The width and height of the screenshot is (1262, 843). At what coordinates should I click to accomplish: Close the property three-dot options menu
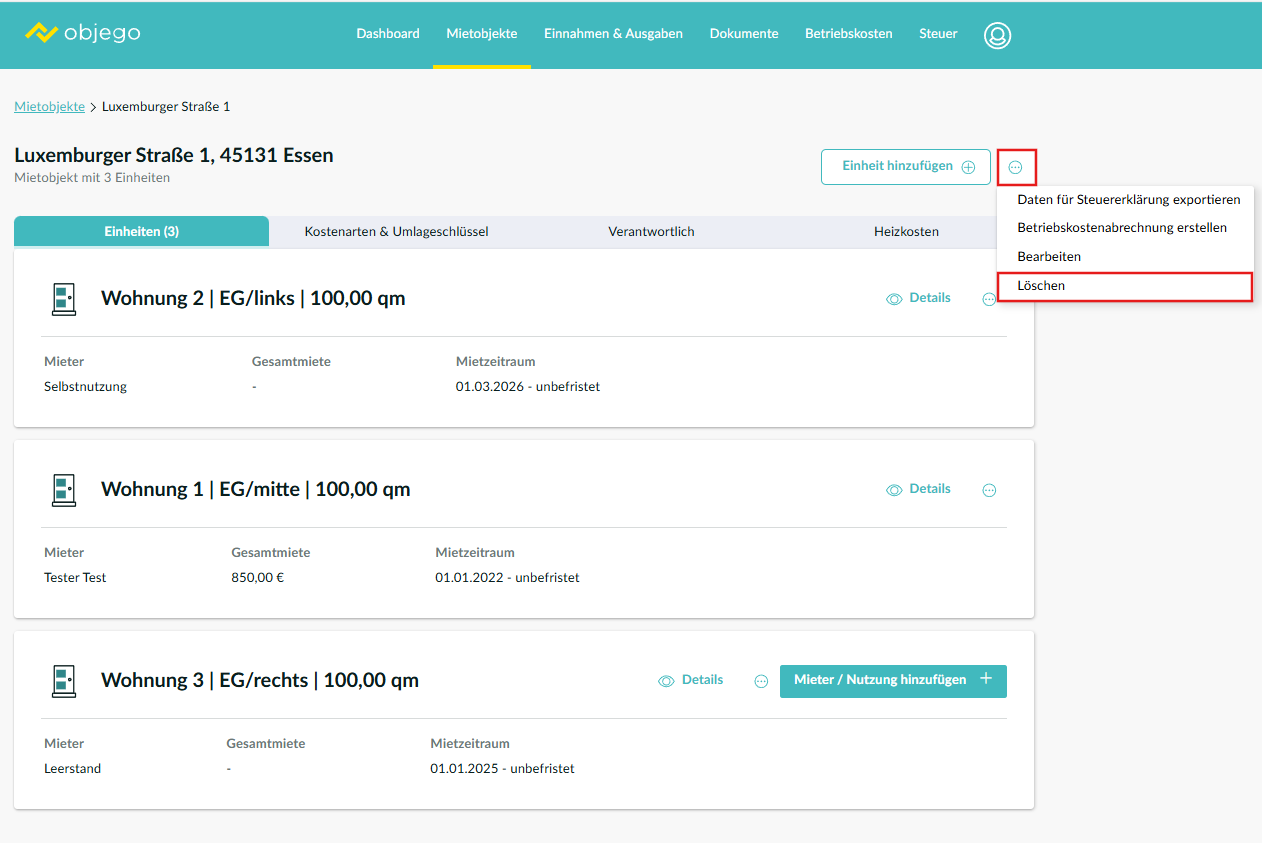(1016, 168)
